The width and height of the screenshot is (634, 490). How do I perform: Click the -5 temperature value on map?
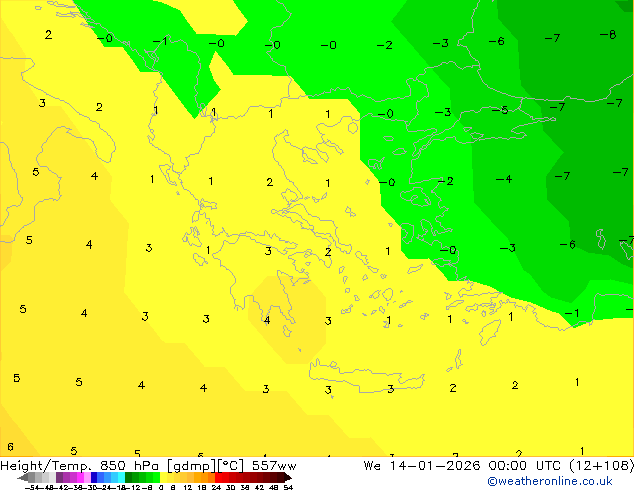coord(500,110)
